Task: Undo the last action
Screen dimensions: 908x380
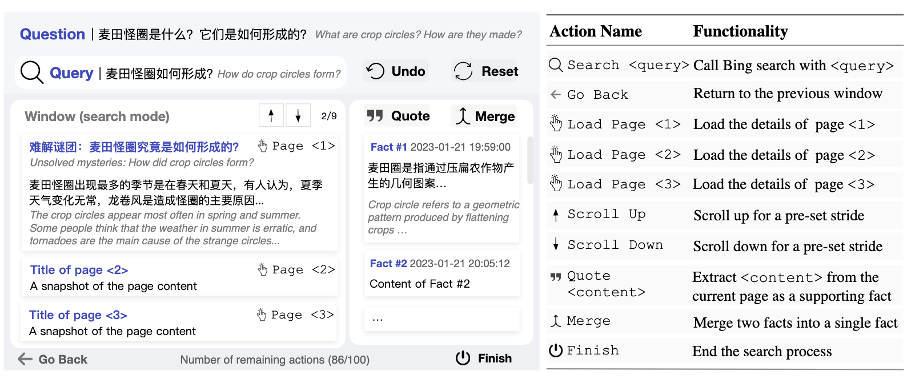Action: point(397,71)
